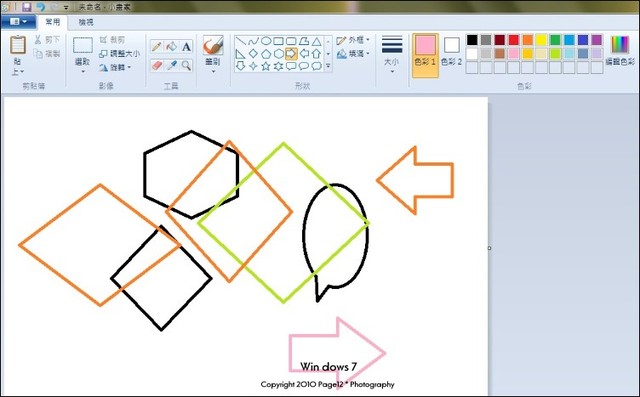Choose the Cloud callout shape
Image resolution: width=640 pixels, height=397 pixels.
click(x=316, y=66)
